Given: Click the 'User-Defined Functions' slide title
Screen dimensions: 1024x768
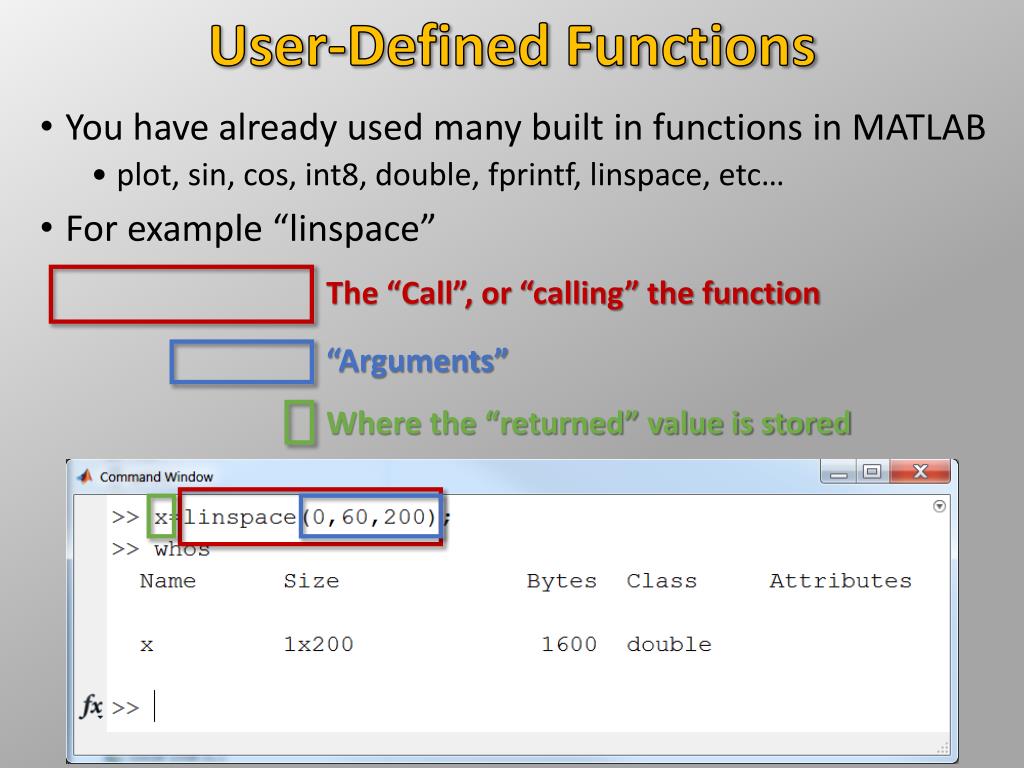Looking at the screenshot, I should click(513, 46).
